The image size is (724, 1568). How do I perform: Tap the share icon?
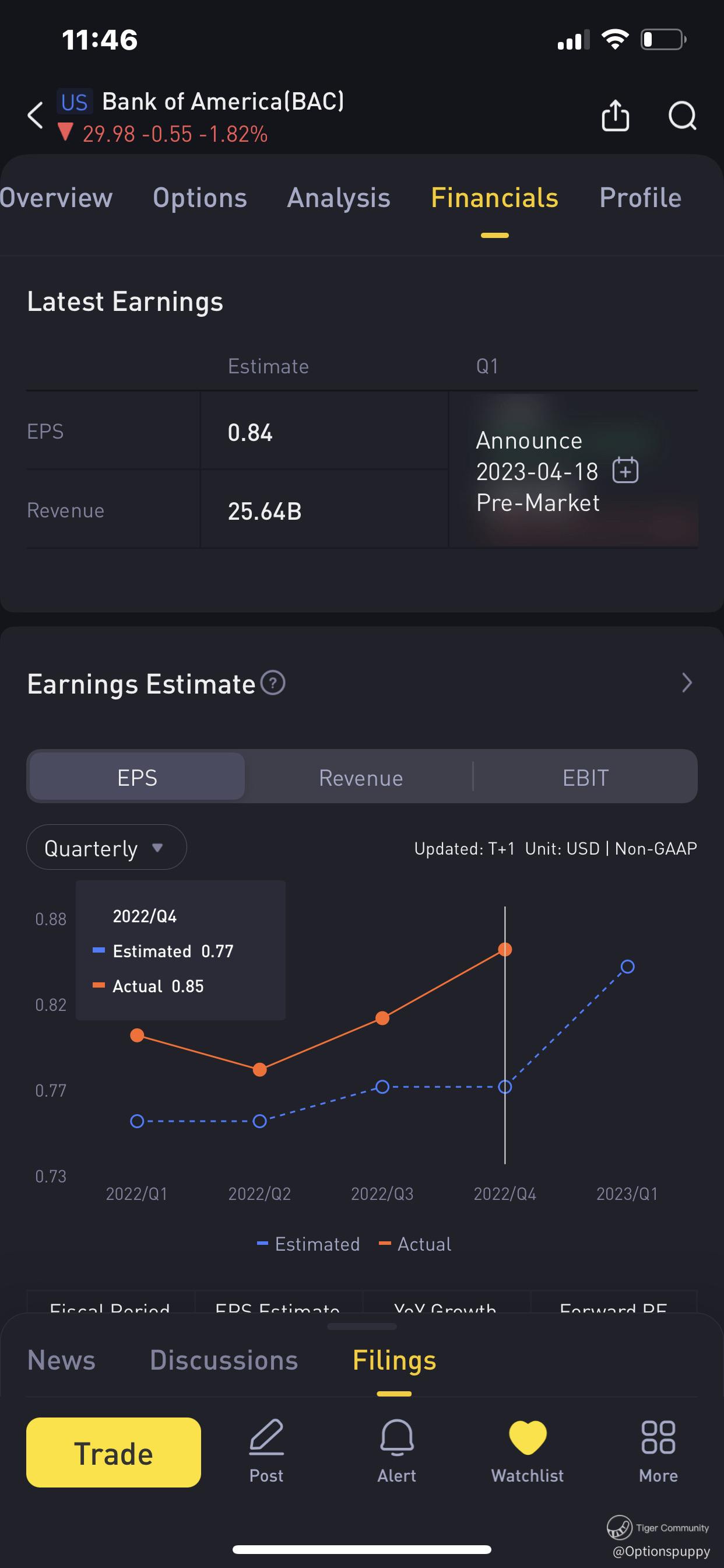tap(615, 115)
